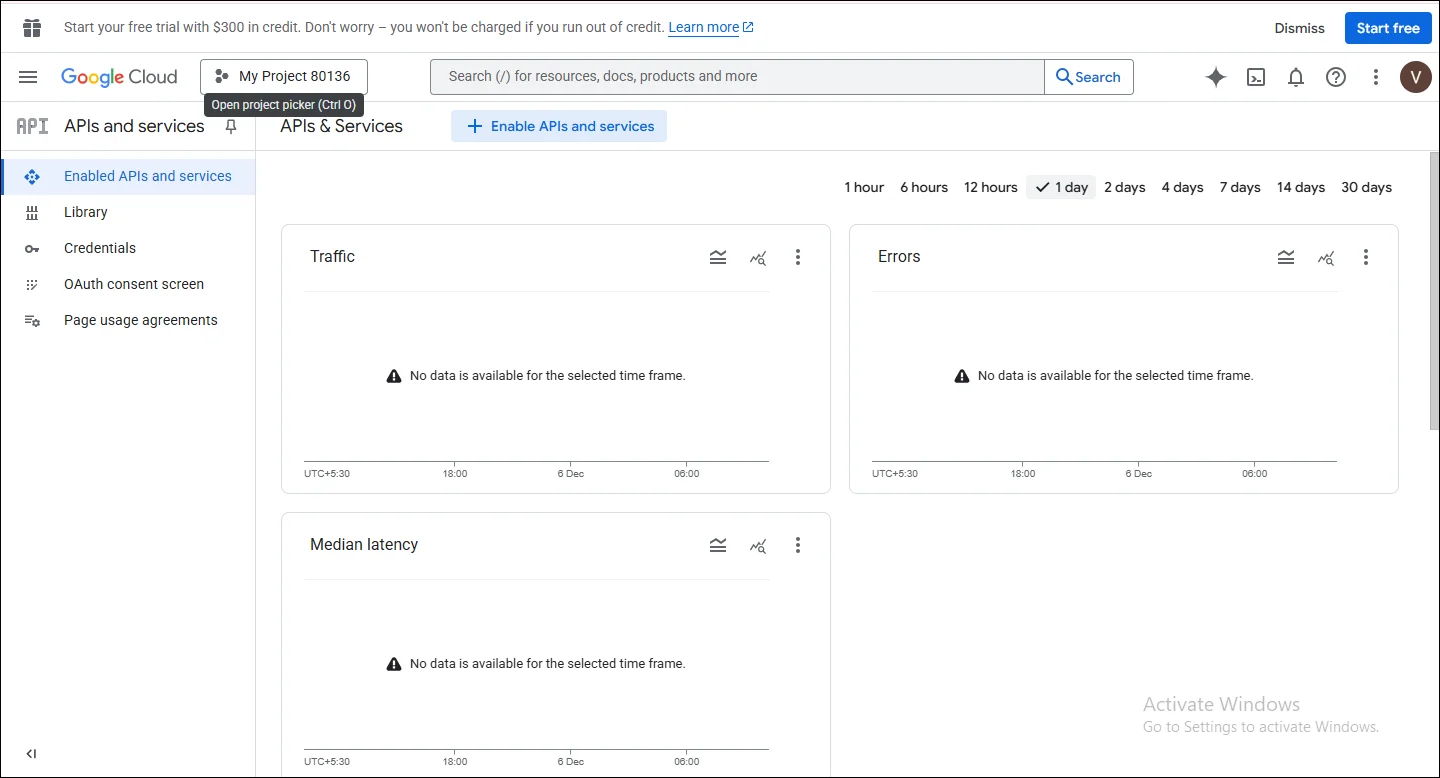The width and height of the screenshot is (1440, 778).
Task: Select the 14 days time range
Action: click(1301, 187)
